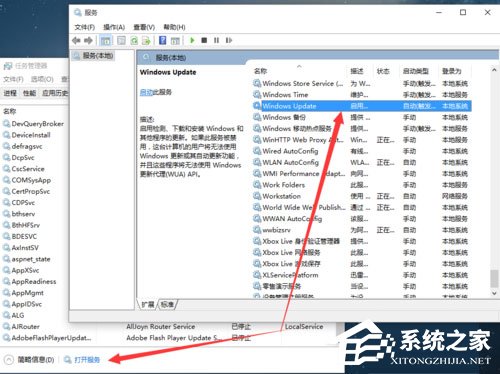The height and width of the screenshot is (374, 500).
Task: Click the green Refresh toolbar icon
Action: tap(134, 41)
